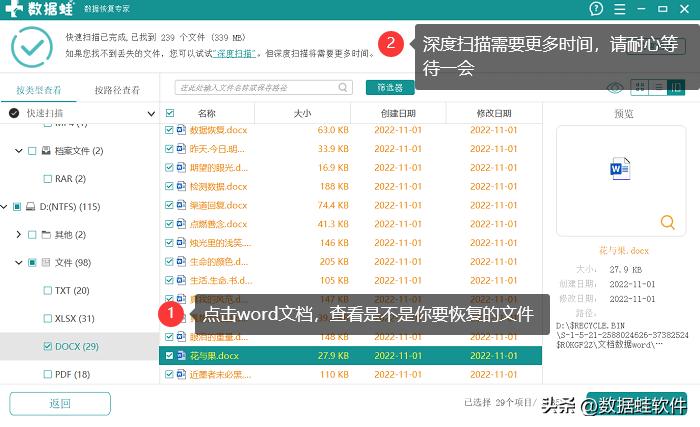This screenshot has width=700, height=427.
Task: Click Word icon of 生命的颜色 file
Action: [x=181, y=261]
